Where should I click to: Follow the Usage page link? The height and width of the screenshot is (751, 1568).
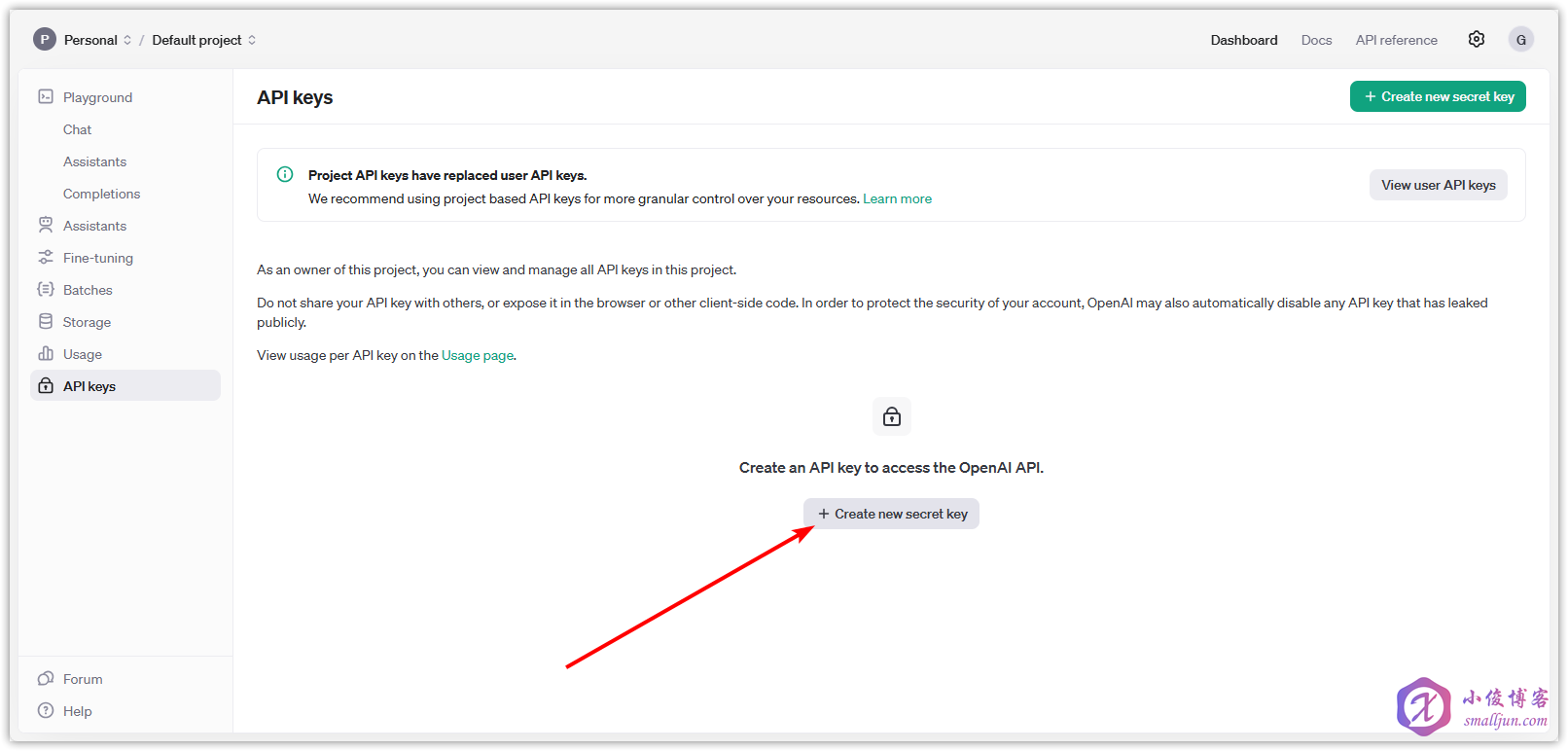tap(478, 355)
